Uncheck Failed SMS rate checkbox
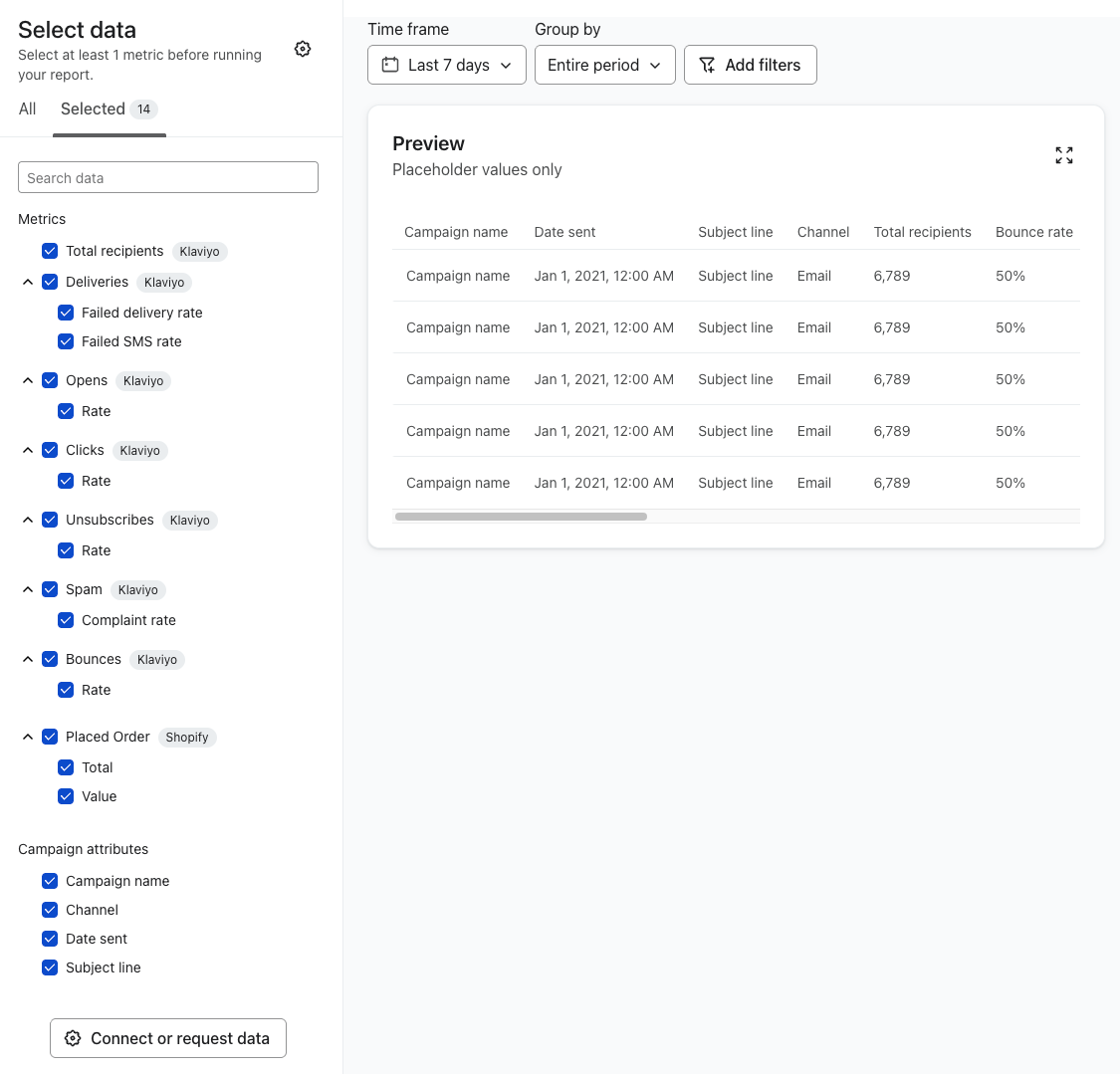 66,341
